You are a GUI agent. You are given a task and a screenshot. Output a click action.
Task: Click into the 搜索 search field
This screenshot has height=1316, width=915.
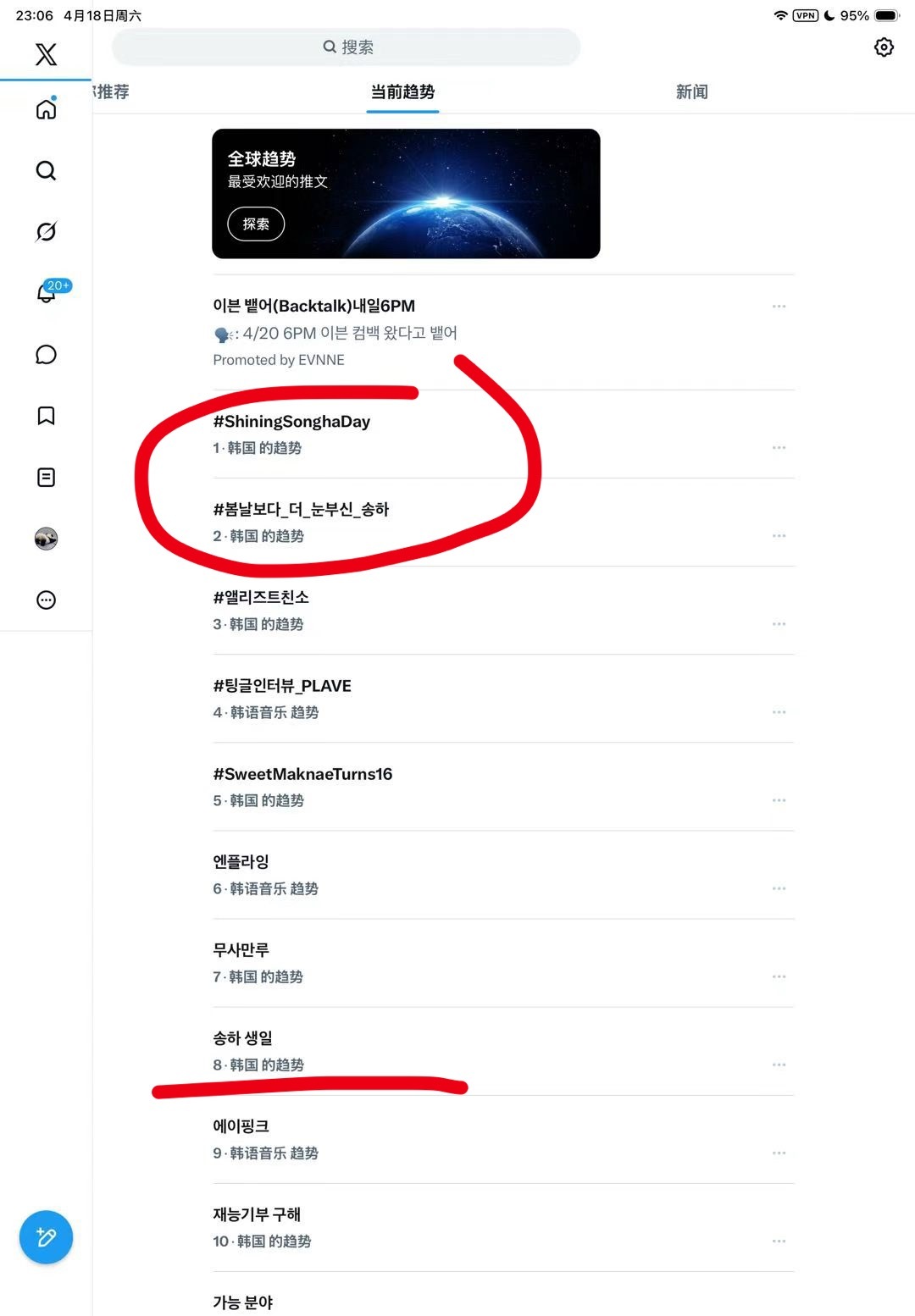click(347, 47)
